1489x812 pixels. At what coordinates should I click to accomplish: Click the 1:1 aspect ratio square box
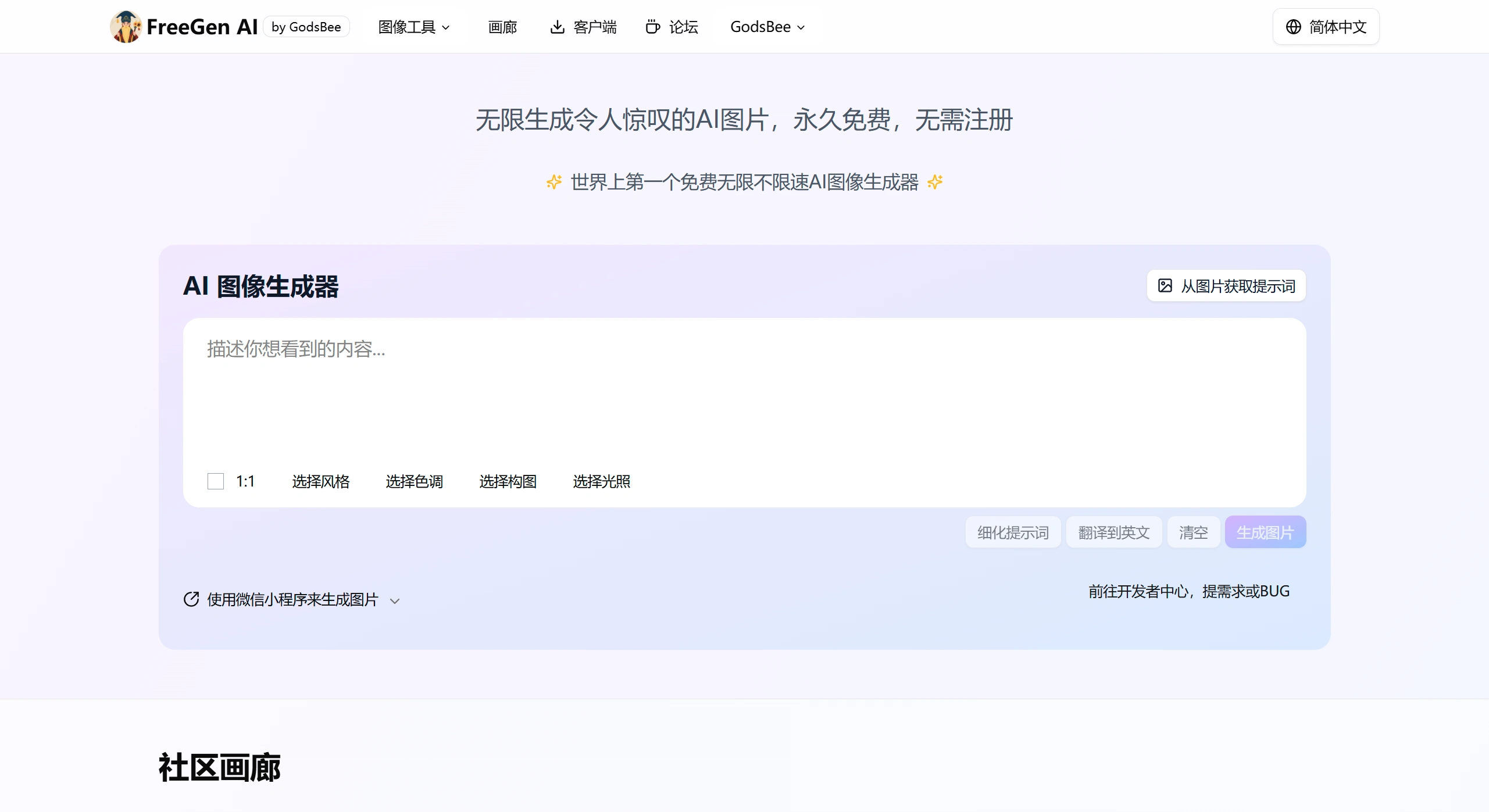(x=216, y=481)
